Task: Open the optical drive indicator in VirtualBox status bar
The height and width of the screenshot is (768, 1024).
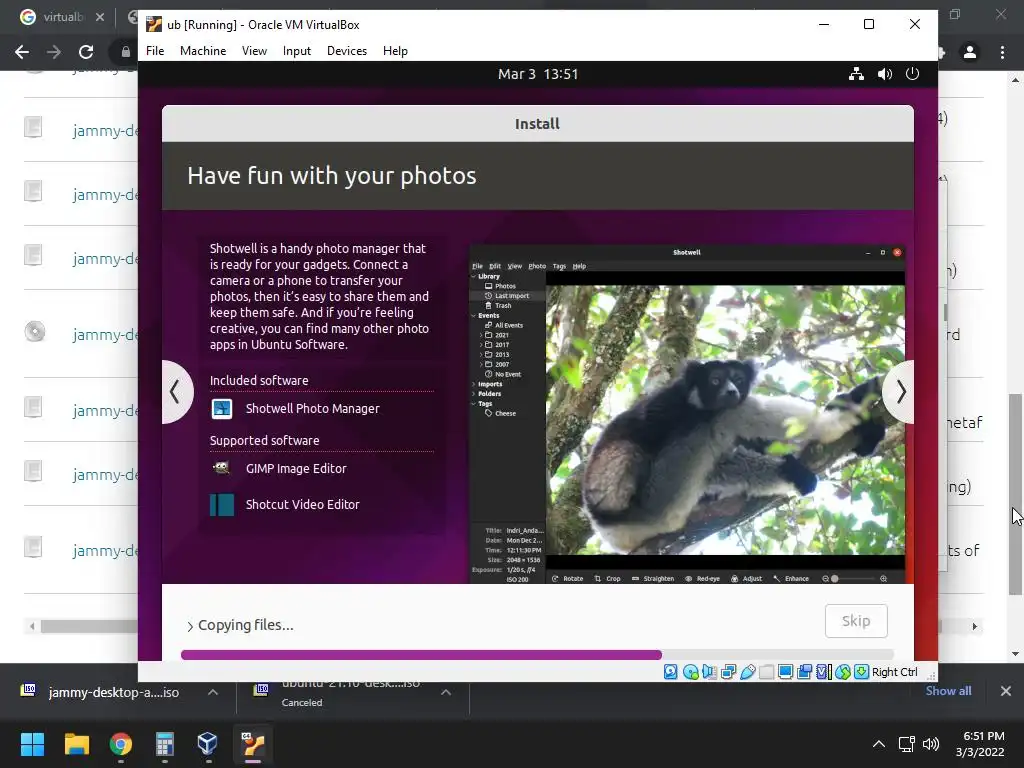Action: click(x=690, y=672)
